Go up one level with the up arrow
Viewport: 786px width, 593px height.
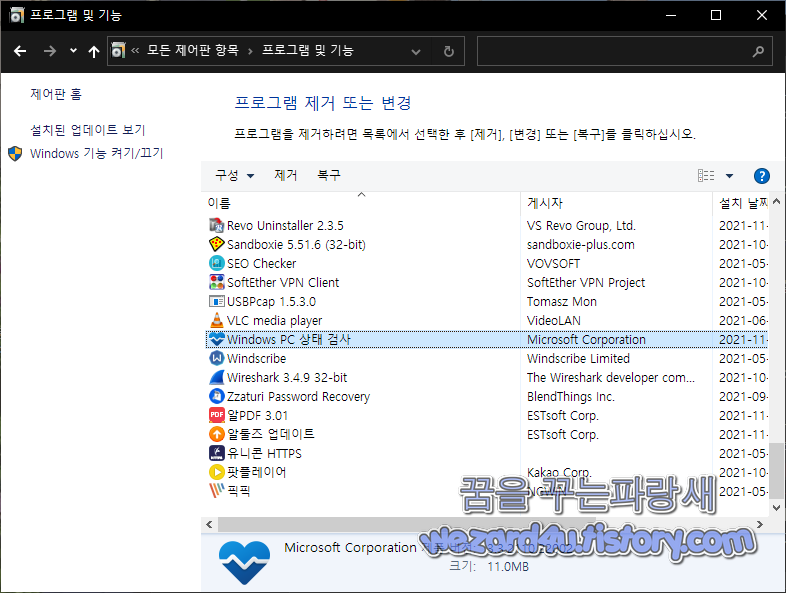coord(94,51)
